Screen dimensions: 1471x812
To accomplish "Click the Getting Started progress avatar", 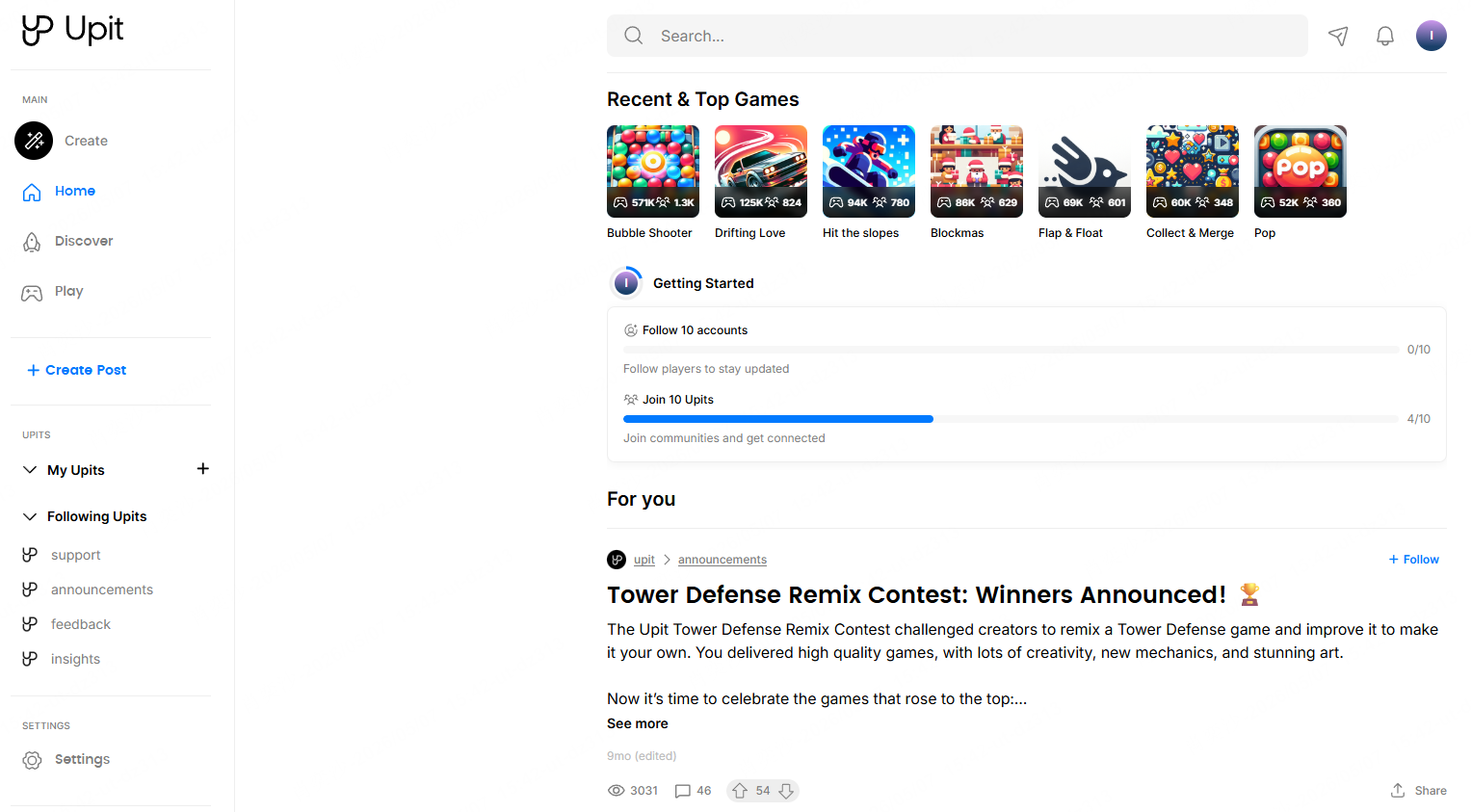I will pos(626,283).
